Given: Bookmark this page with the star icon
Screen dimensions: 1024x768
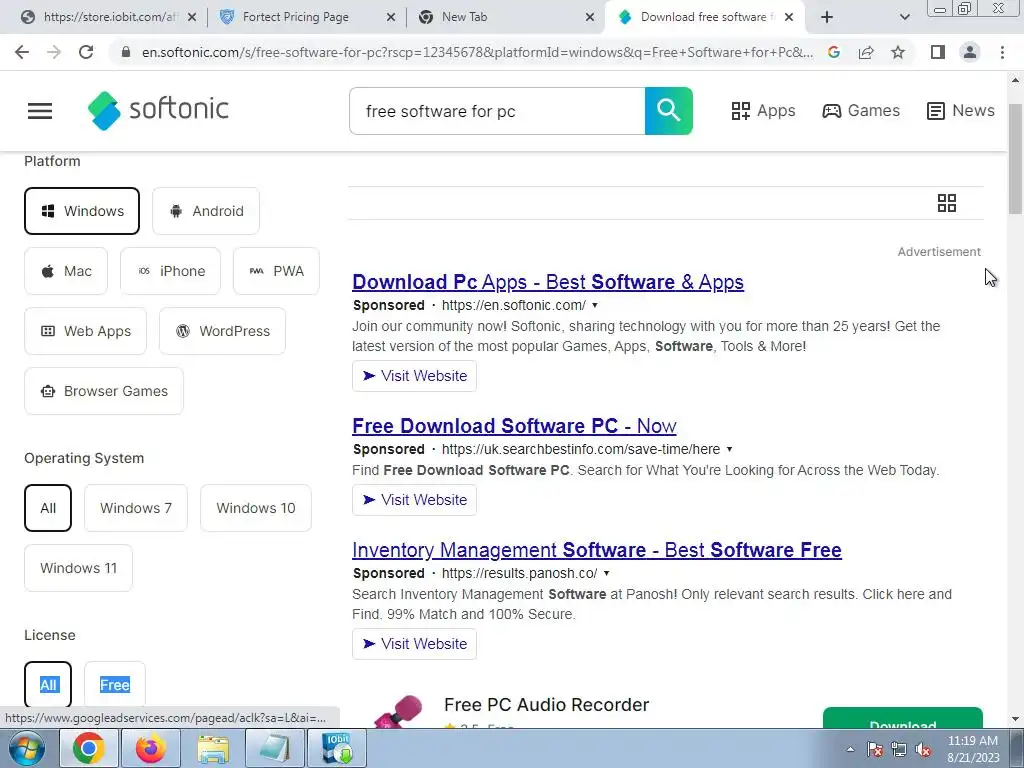Looking at the screenshot, I should click(x=898, y=52).
